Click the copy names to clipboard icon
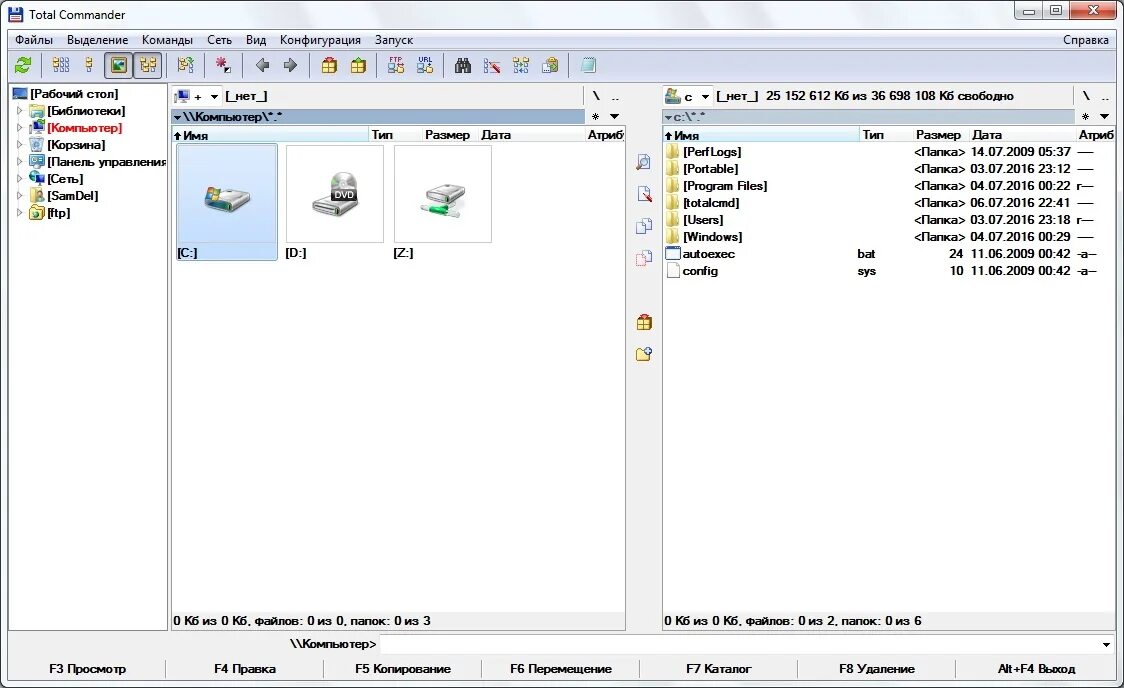The width and height of the screenshot is (1124, 688). (550, 65)
